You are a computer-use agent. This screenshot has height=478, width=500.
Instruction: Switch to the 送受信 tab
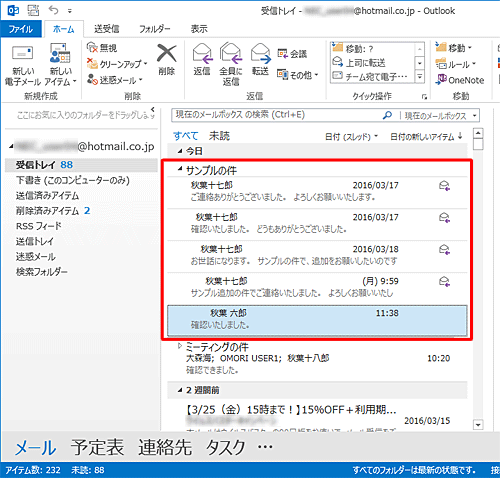(106, 29)
